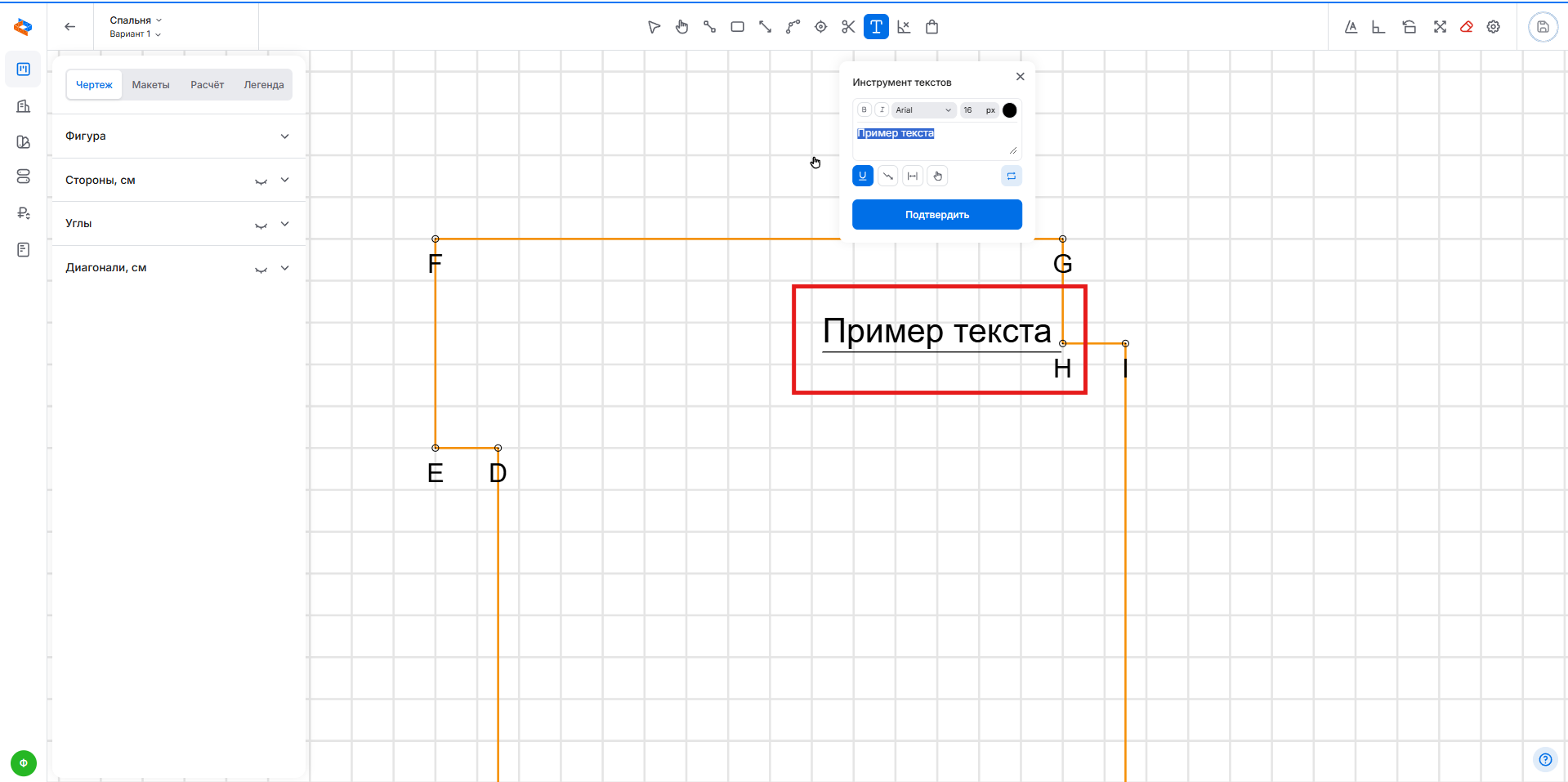
Task: Turn off underline for the text
Action: pos(863,176)
